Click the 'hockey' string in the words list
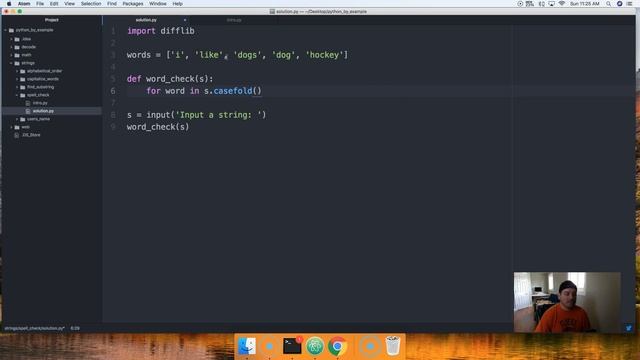640x360 pixels. click(324, 55)
